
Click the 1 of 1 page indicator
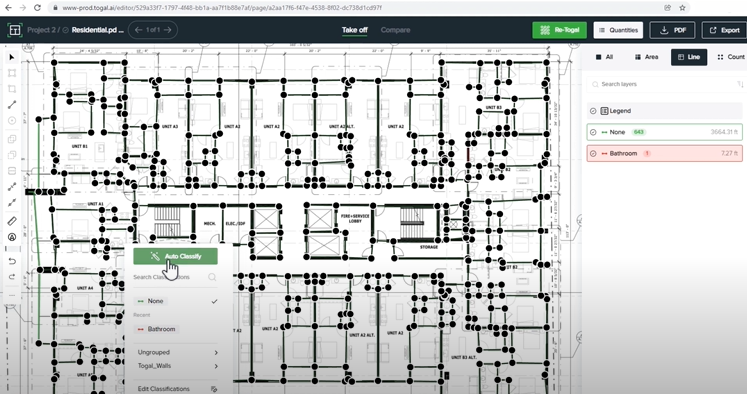tap(153, 30)
